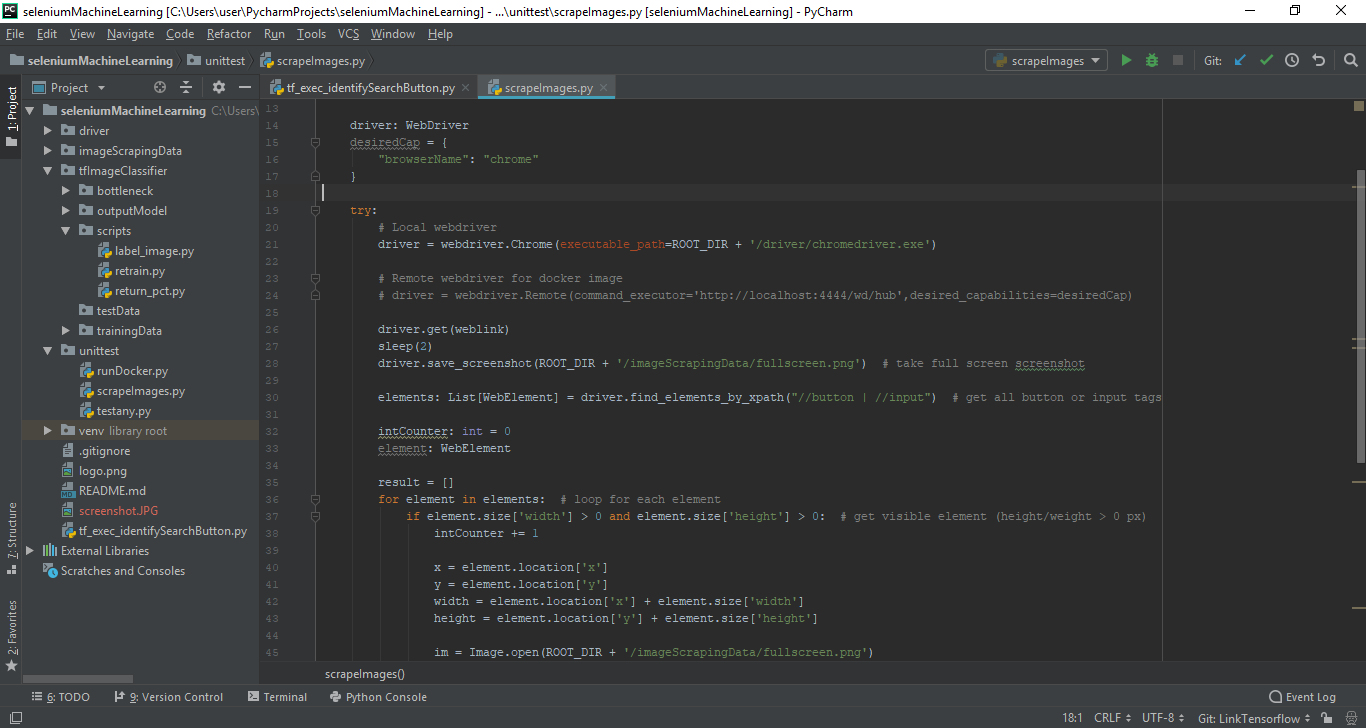Click the Project panel horizontal scrollbar

(78, 679)
